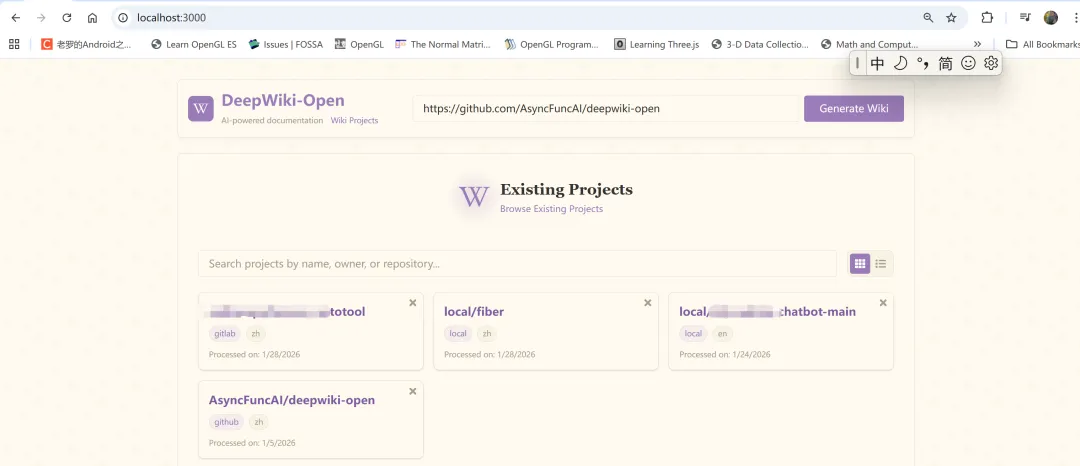
Task: Open the OpenGL Program... bookmark
Action: click(x=552, y=44)
